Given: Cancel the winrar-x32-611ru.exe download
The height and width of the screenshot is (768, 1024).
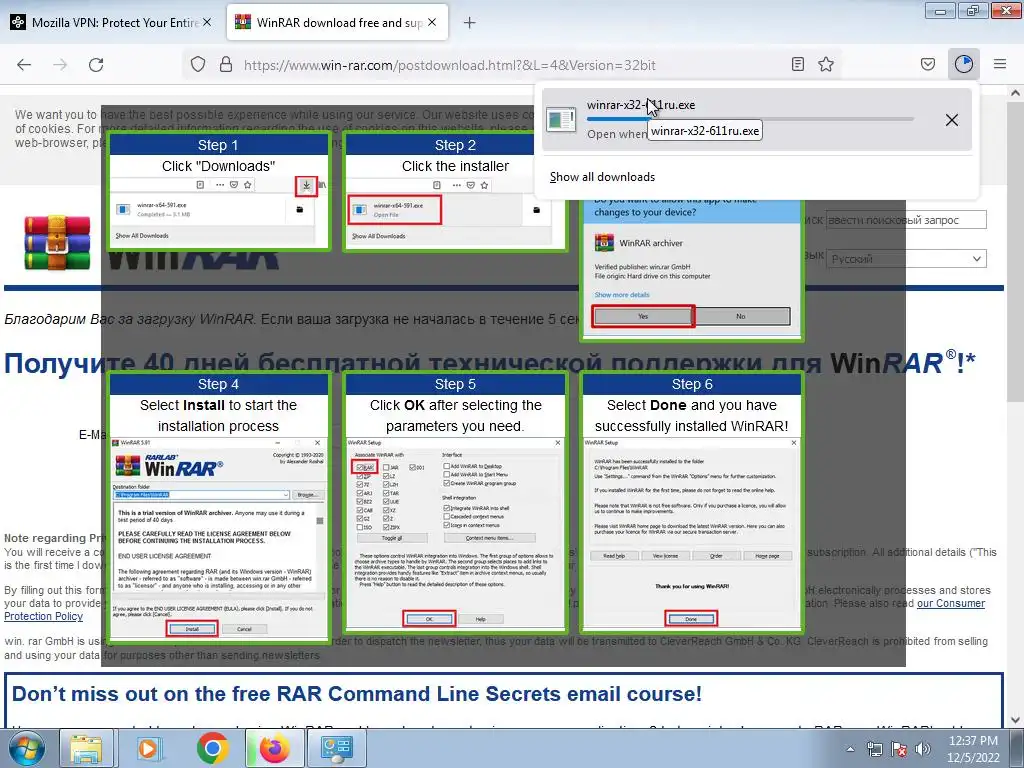Looking at the screenshot, I should tap(952, 120).
